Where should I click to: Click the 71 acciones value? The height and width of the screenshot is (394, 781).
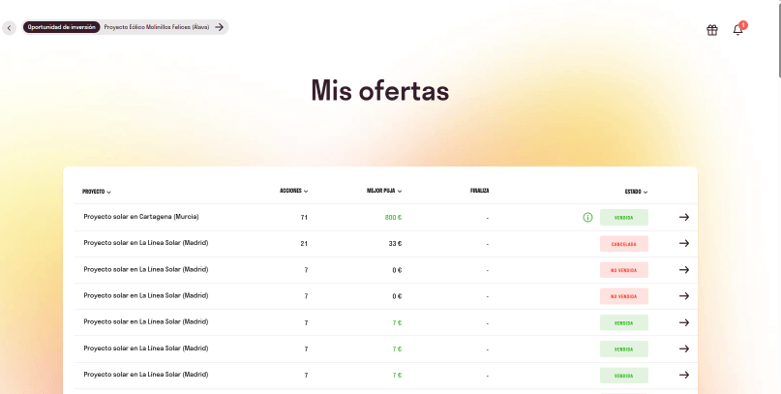(304, 218)
